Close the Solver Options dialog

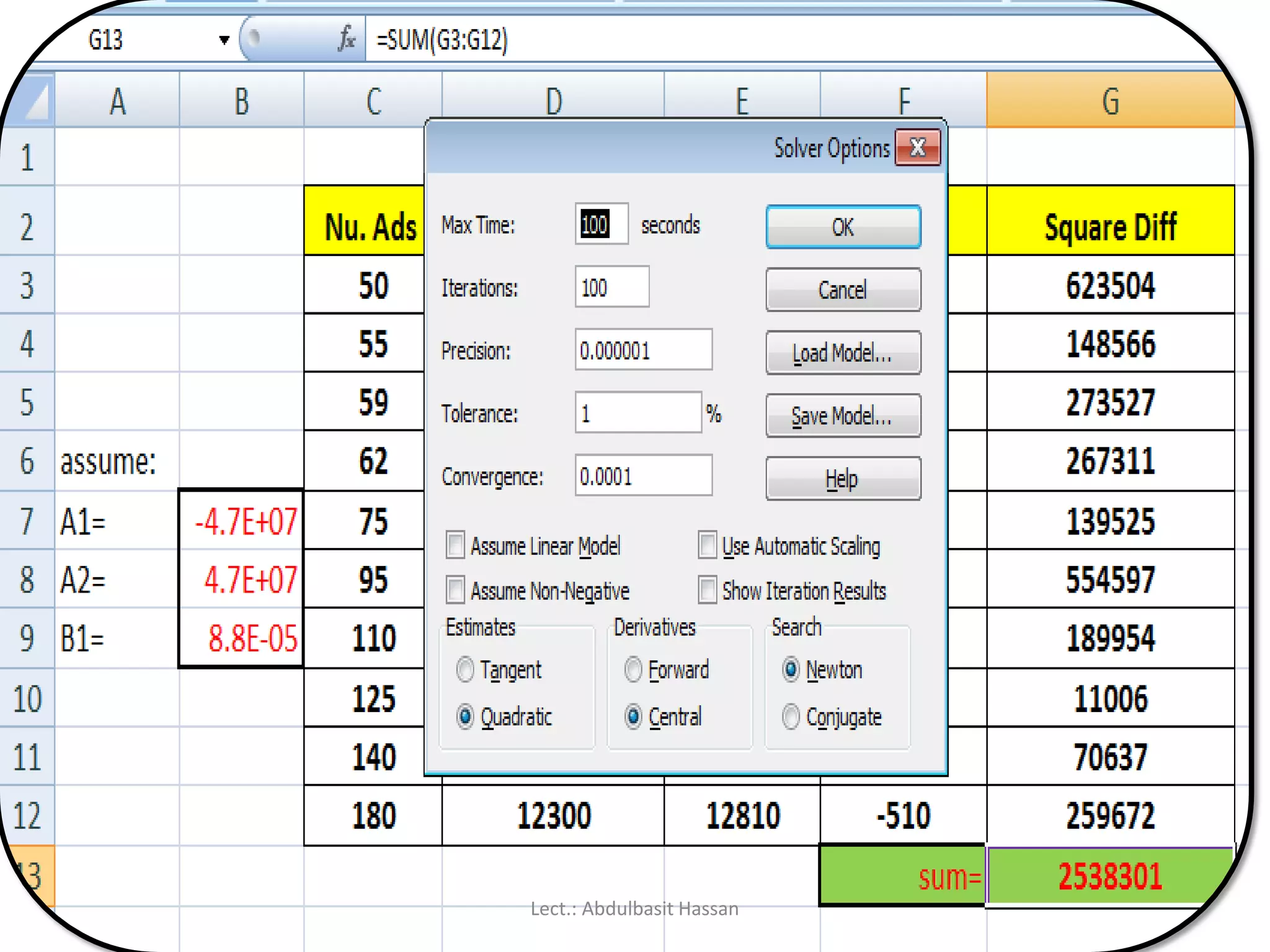click(917, 148)
